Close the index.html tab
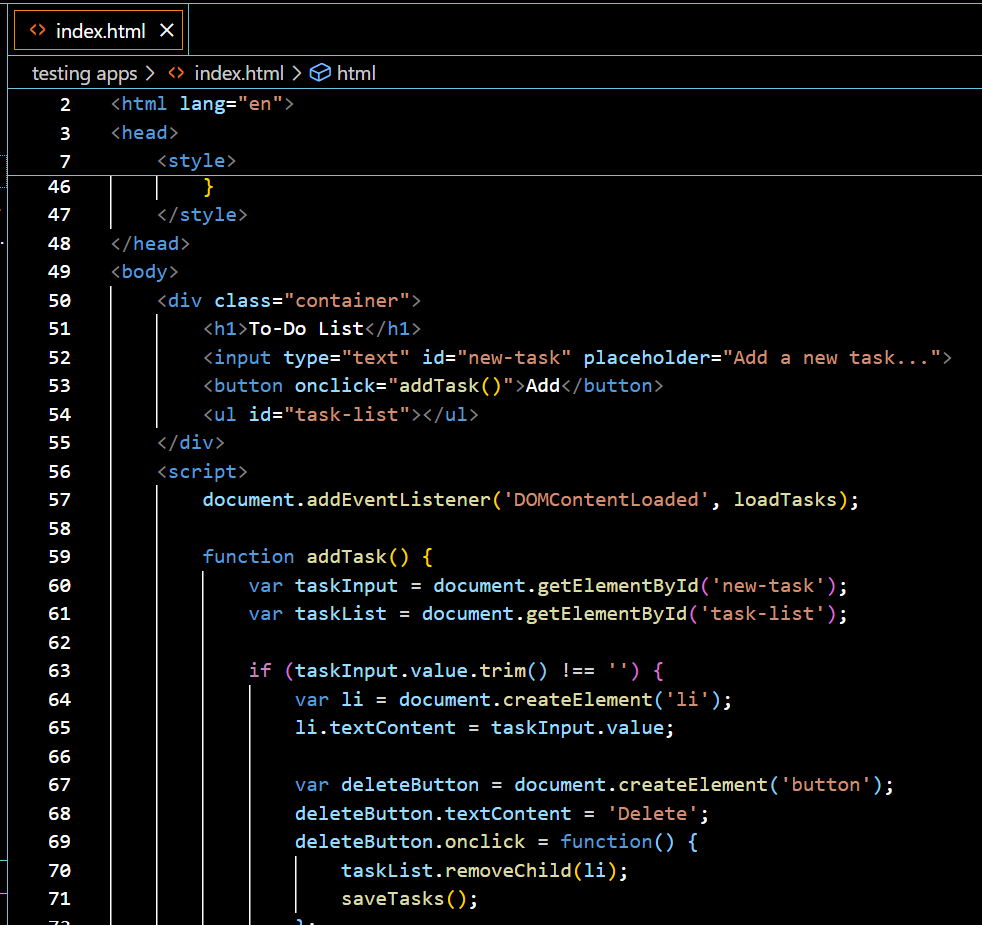Viewport: 982px width, 925px height. point(167,30)
